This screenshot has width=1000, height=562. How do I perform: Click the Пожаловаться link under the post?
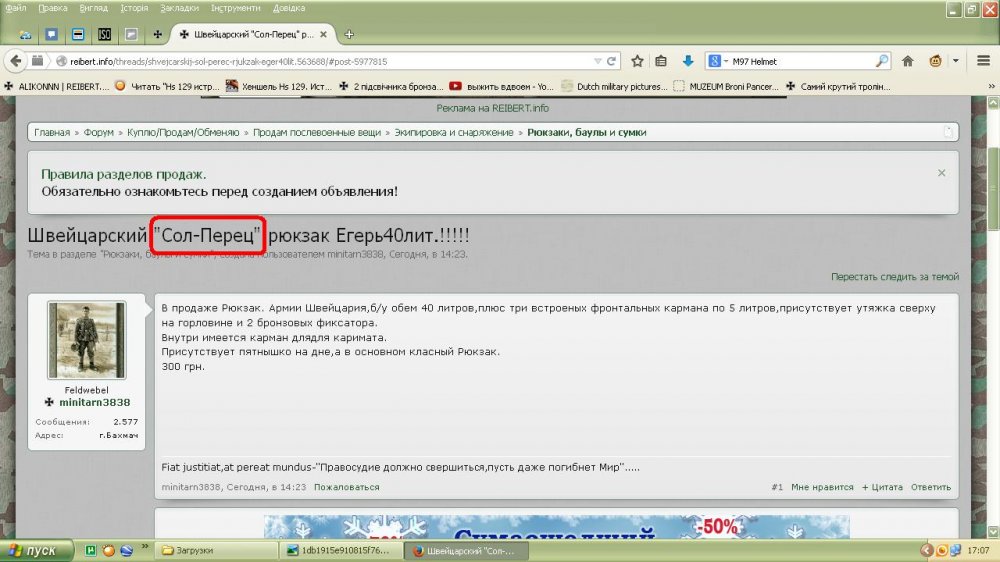click(346, 487)
